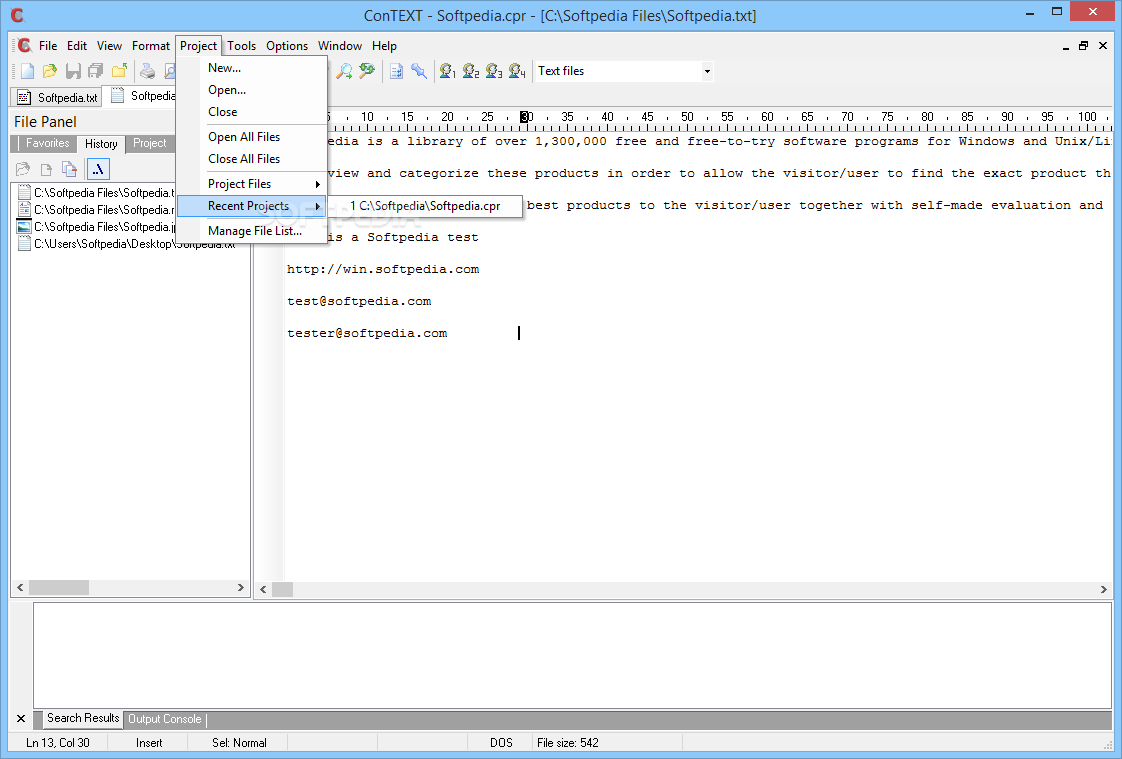Open recent project C:\Softpedia\Softpedia.cpr

point(425,206)
